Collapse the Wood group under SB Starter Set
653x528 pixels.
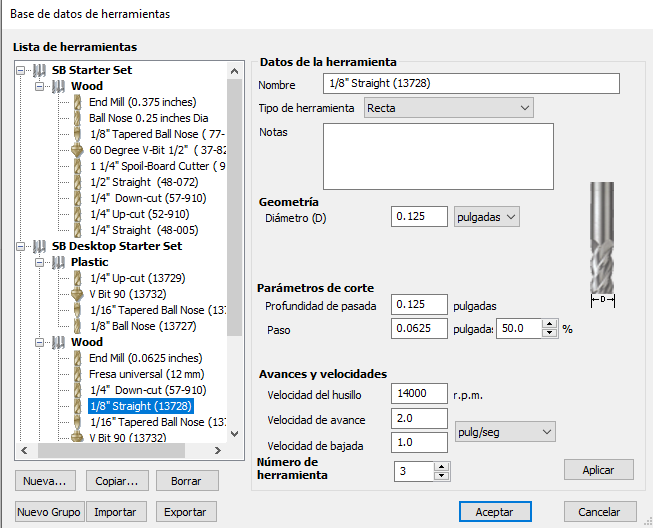[x=40, y=86]
